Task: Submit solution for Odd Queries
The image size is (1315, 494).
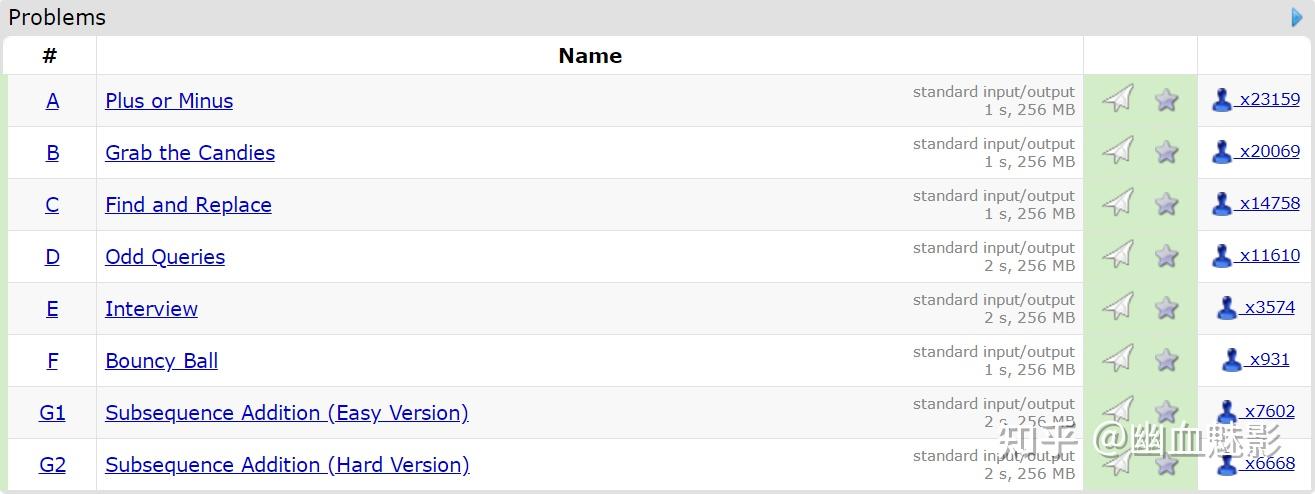Action: click(1118, 255)
